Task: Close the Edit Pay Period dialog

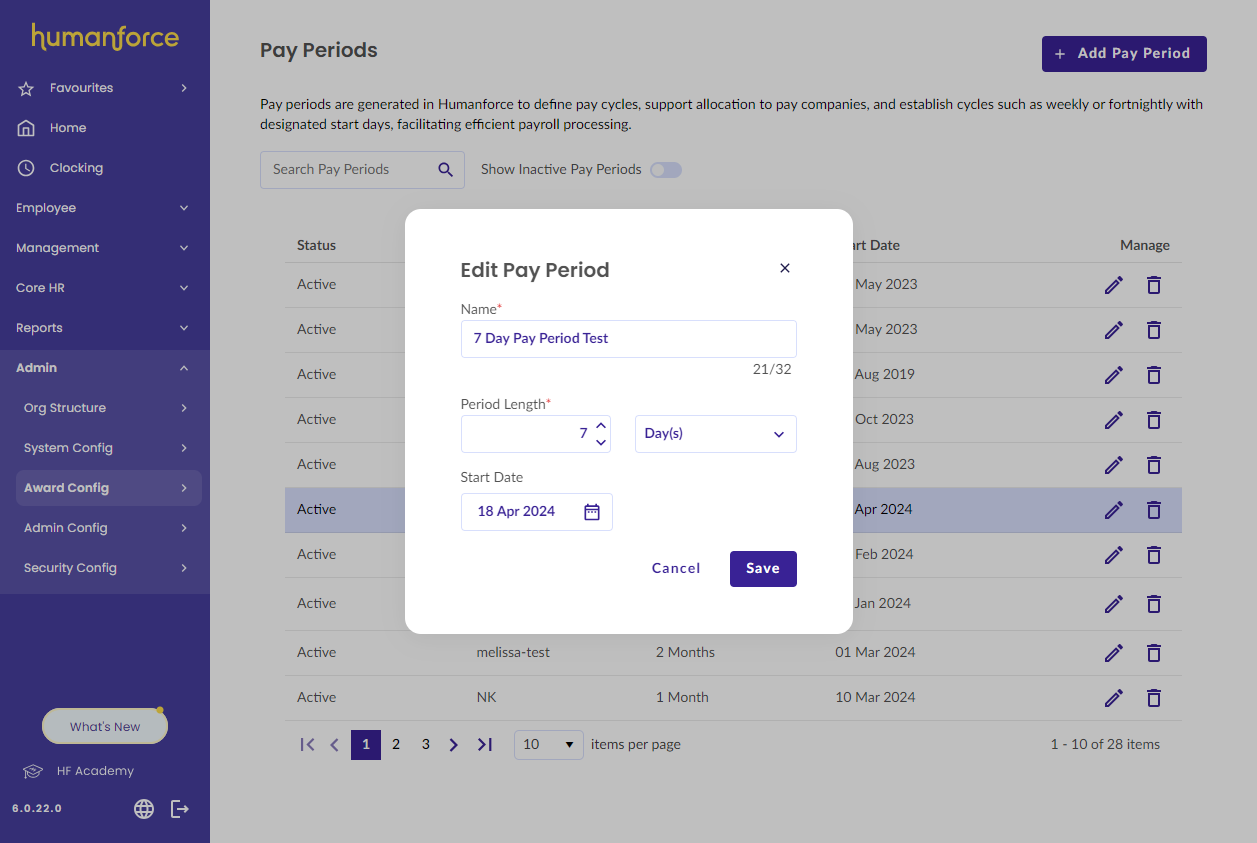Action: click(x=785, y=268)
